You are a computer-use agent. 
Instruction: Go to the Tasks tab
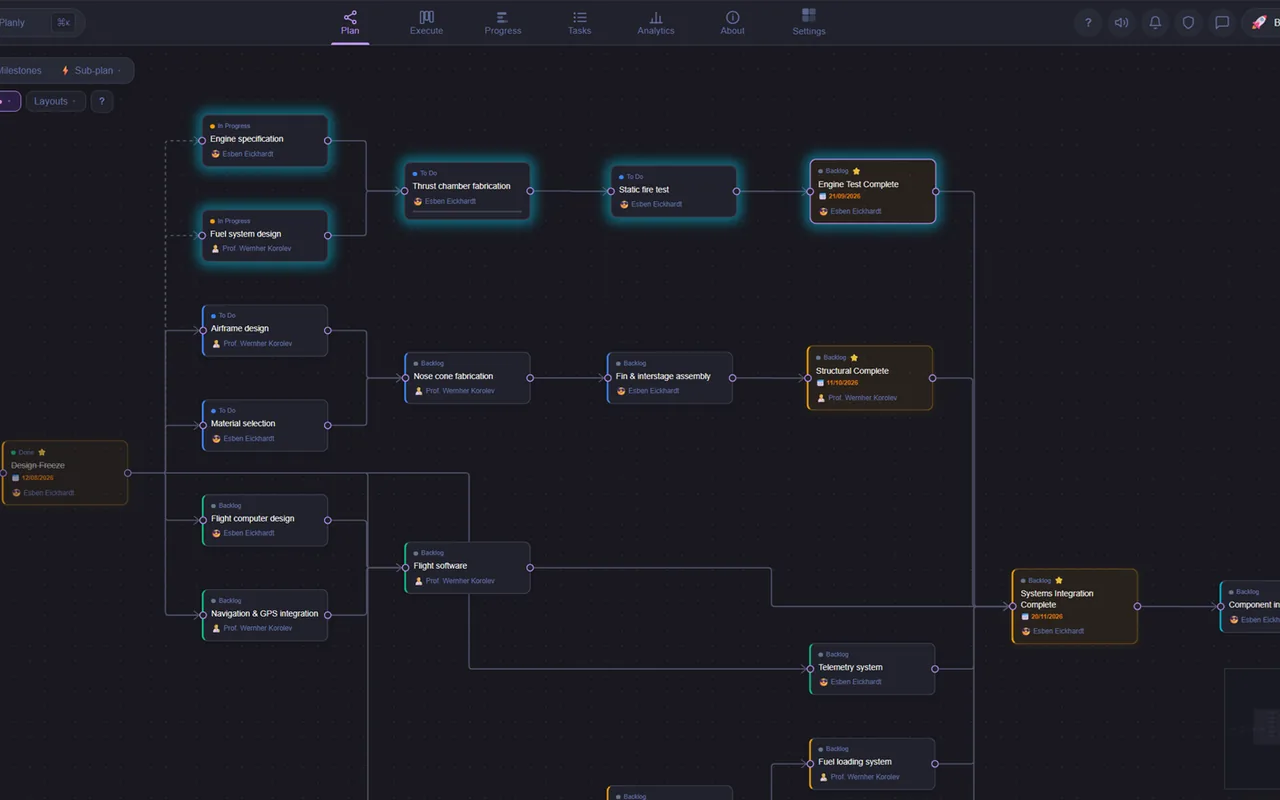(x=580, y=23)
